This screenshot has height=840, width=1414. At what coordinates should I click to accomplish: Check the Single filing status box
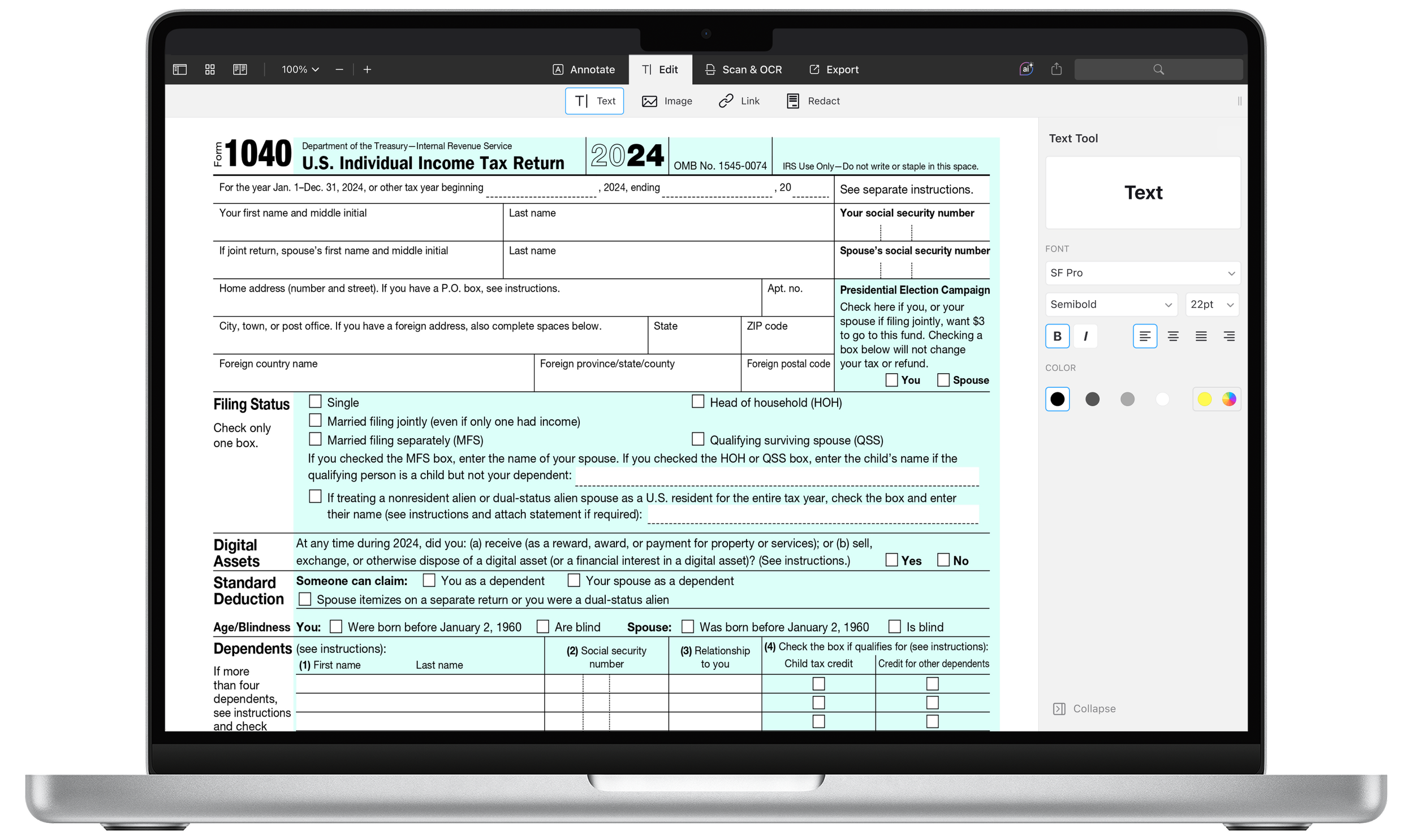[316, 402]
